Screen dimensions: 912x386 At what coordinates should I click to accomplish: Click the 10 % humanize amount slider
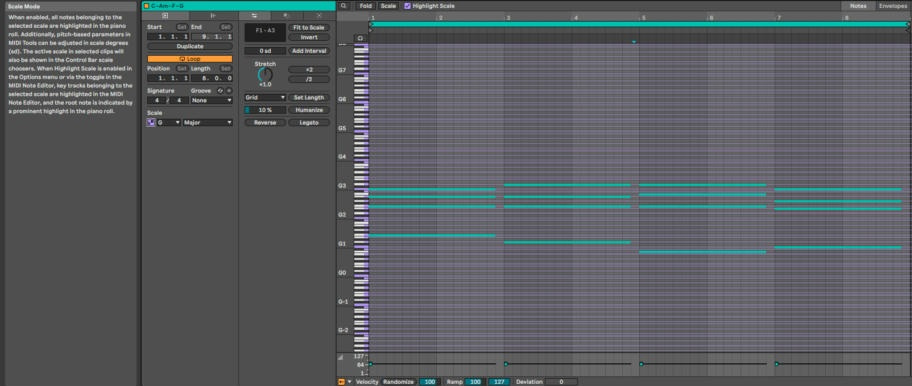(265, 110)
